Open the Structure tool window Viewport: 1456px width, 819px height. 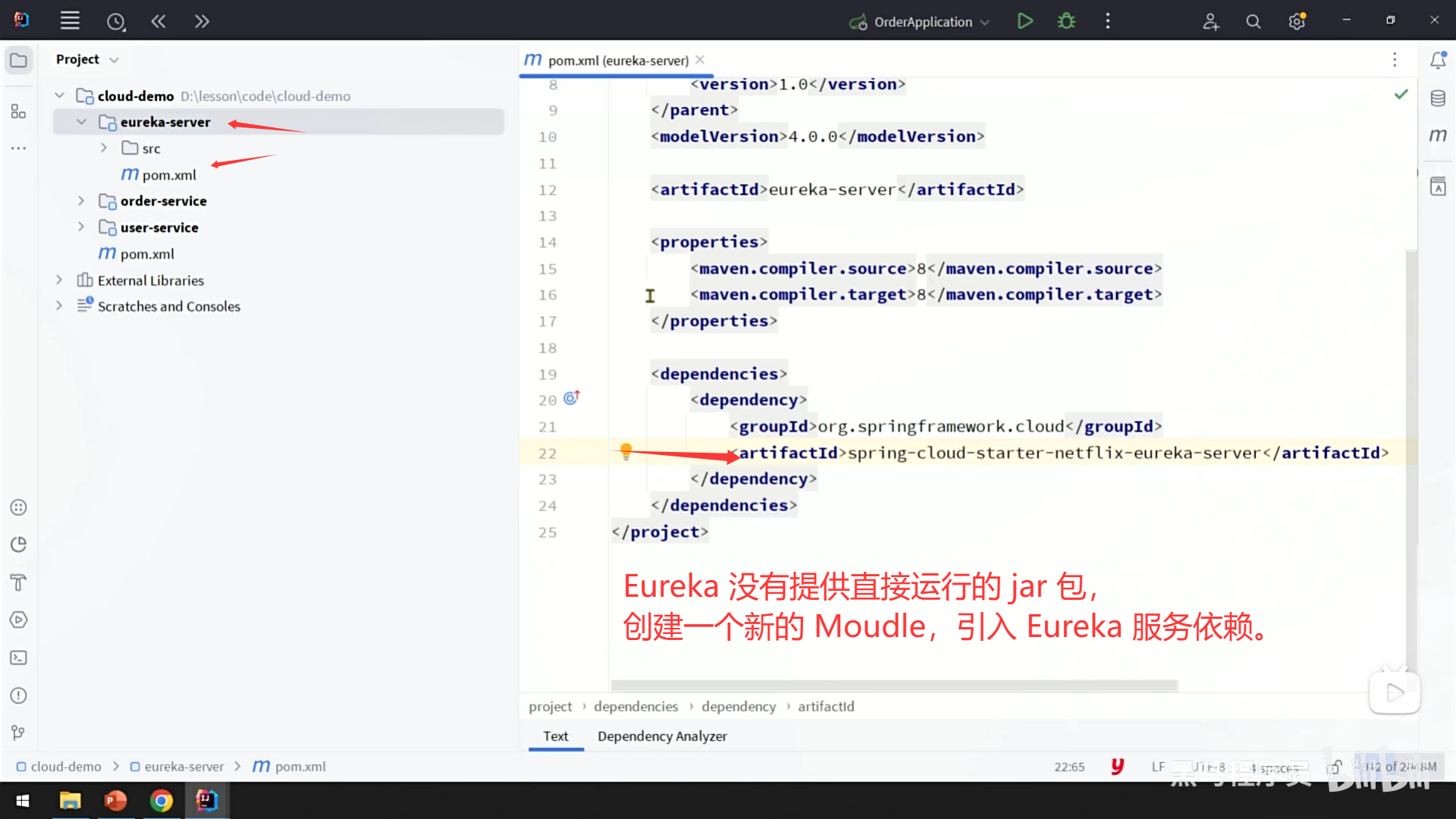(x=18, y=112)
